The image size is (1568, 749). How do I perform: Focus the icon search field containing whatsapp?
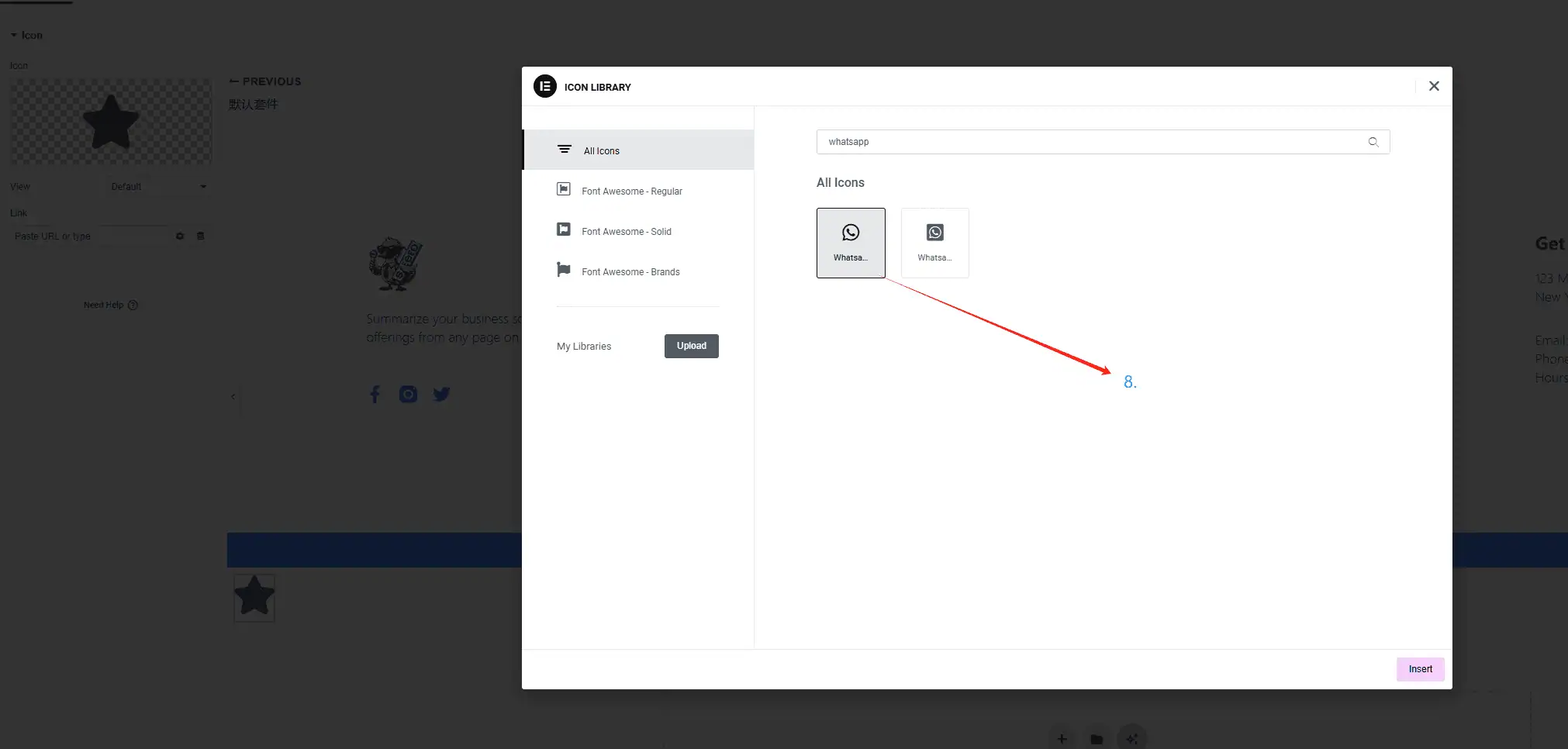click(1103, 142)
